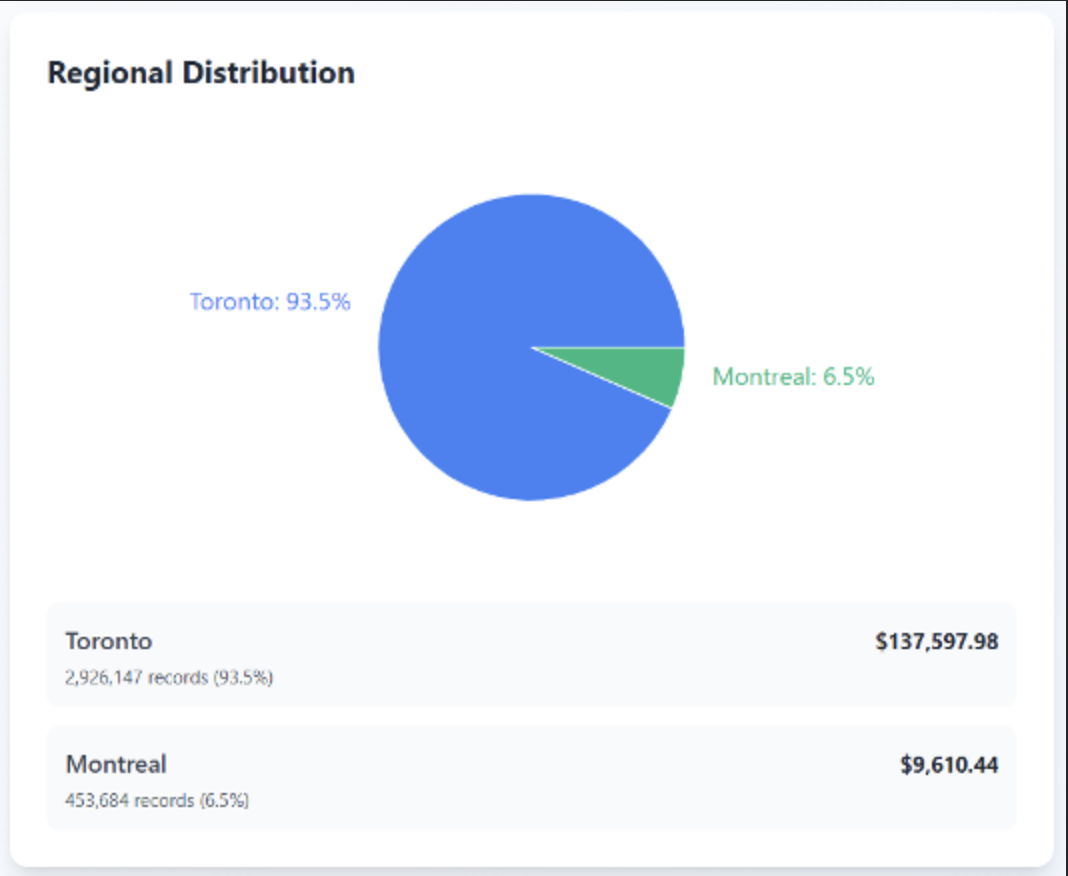1068x876 pixels.
Task: Click the horizontal divider between pie slices
Action: tap(610, 347)
